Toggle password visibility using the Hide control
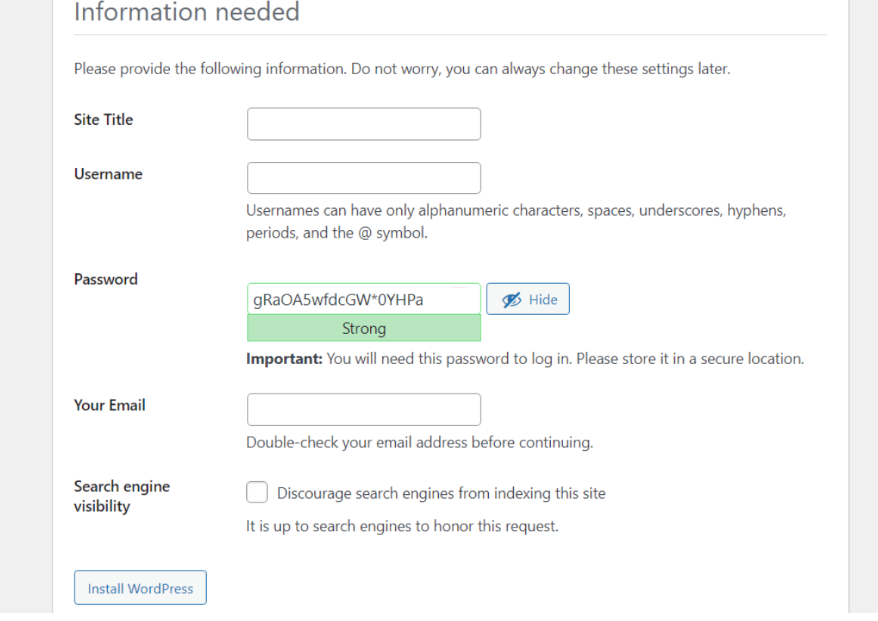Image resolution: width=878 pixels, height=621 pixels. [527, 299]
